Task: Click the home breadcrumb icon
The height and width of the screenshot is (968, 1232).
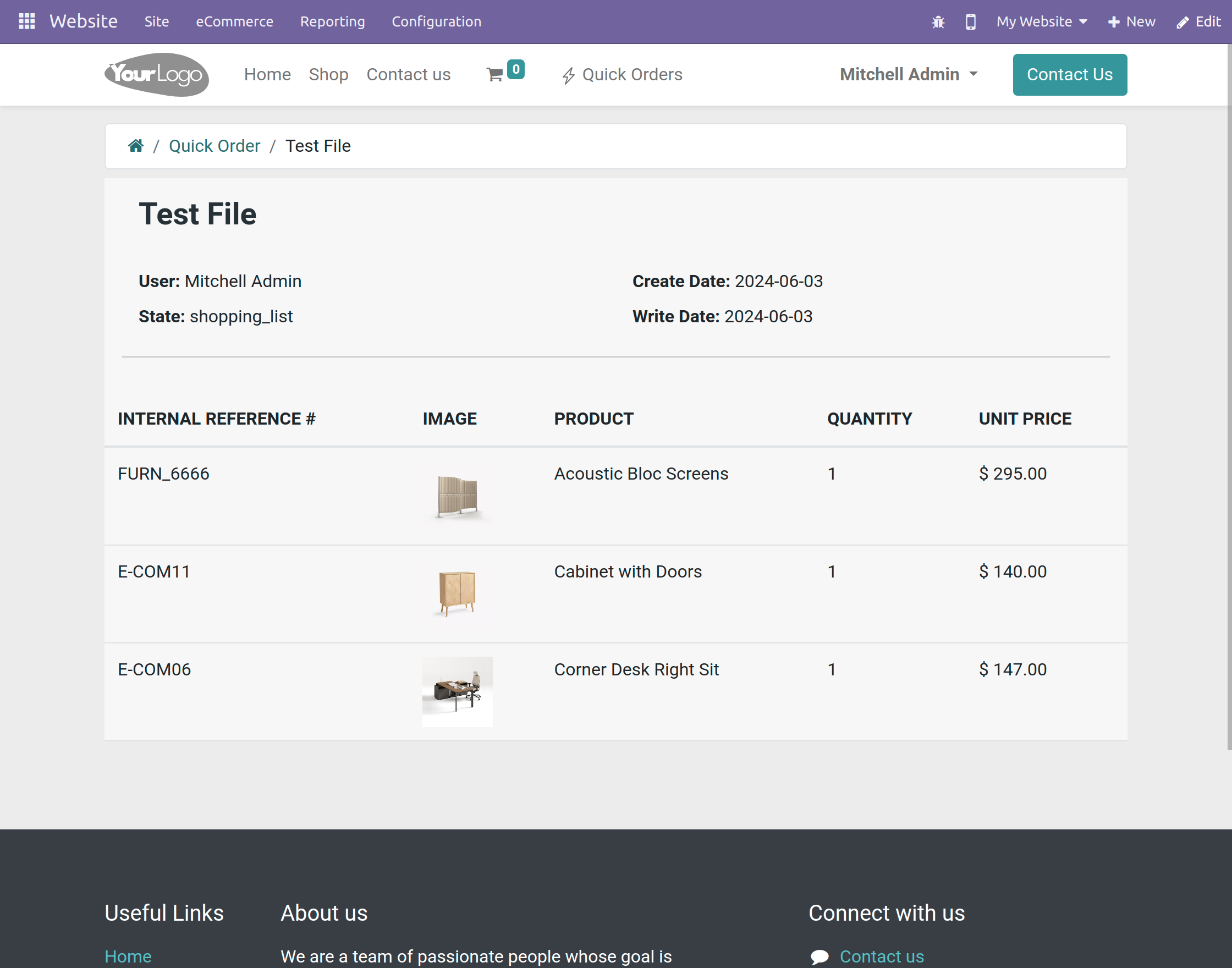Action: [136, 146]
